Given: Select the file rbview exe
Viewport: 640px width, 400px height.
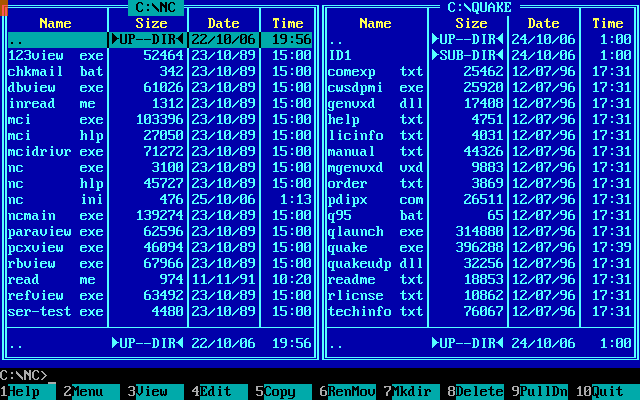Looking at the screenshot, I should coord(160,263).
